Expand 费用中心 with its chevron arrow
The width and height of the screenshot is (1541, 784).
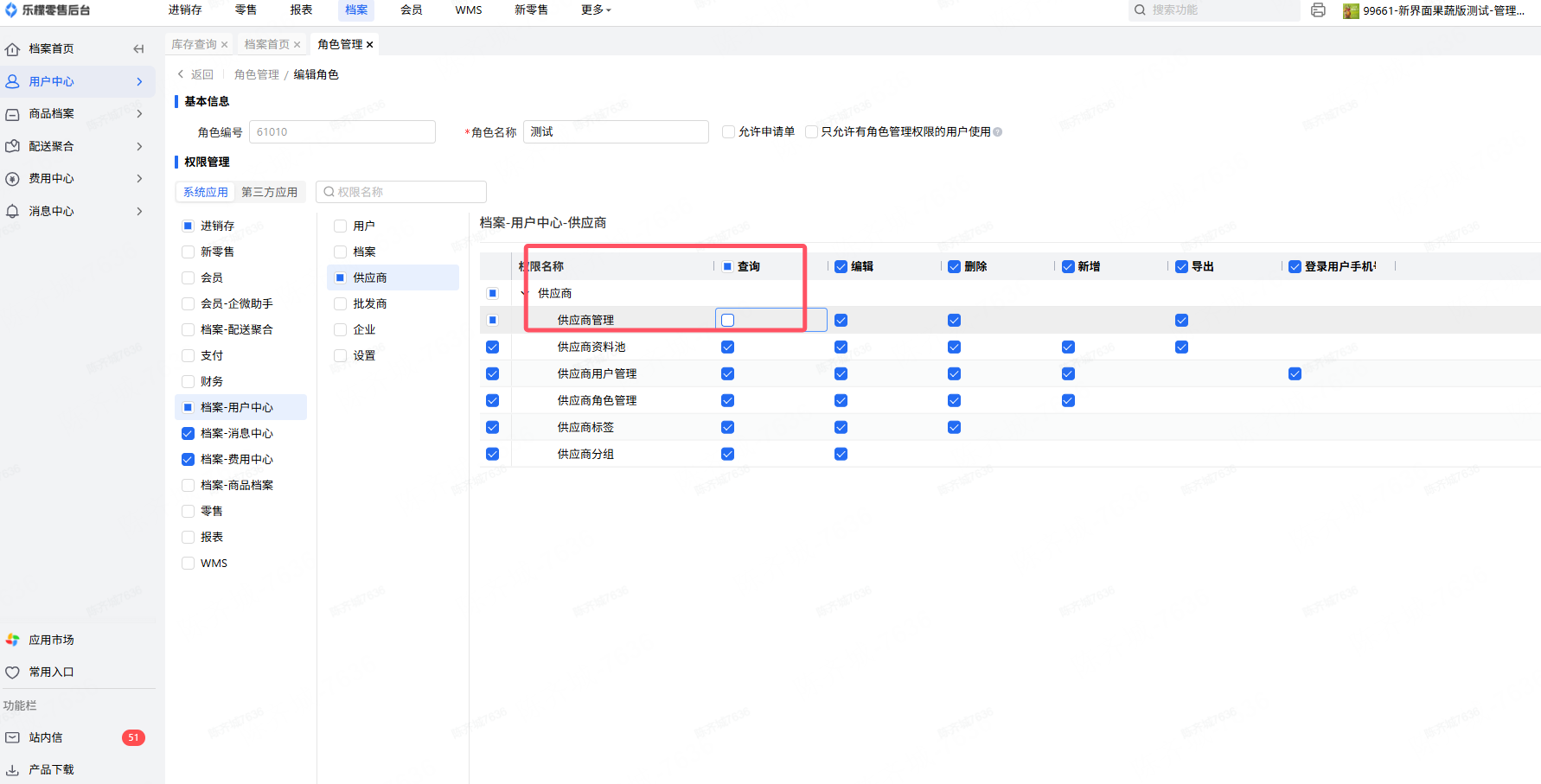[x=139, y=179]
